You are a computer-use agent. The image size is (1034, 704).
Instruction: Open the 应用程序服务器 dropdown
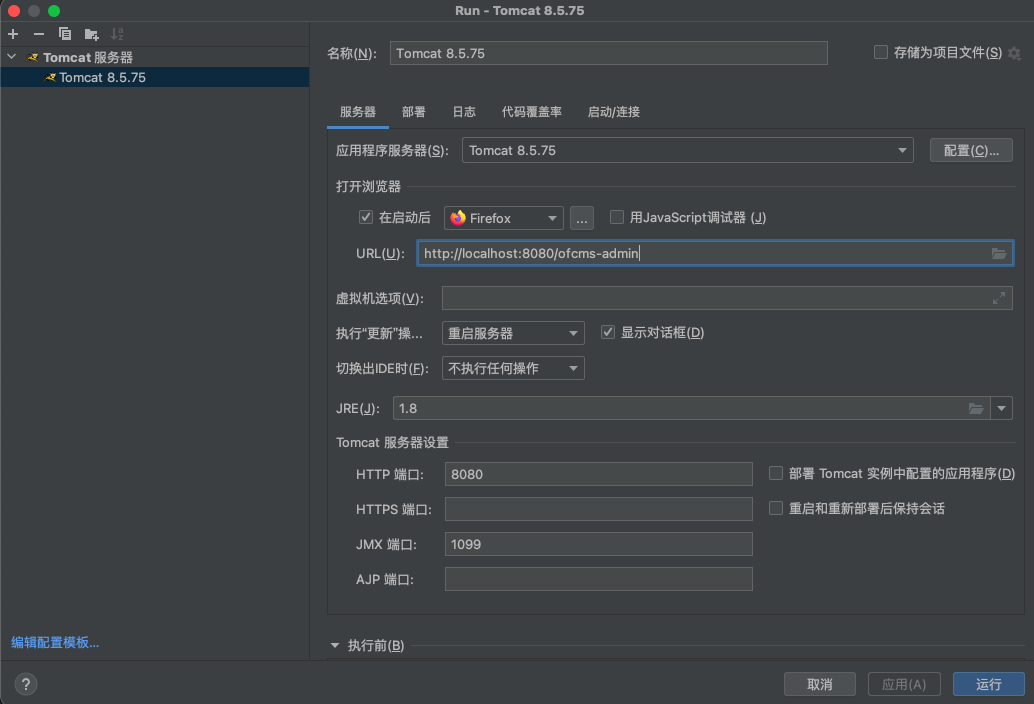coord(687,150)
